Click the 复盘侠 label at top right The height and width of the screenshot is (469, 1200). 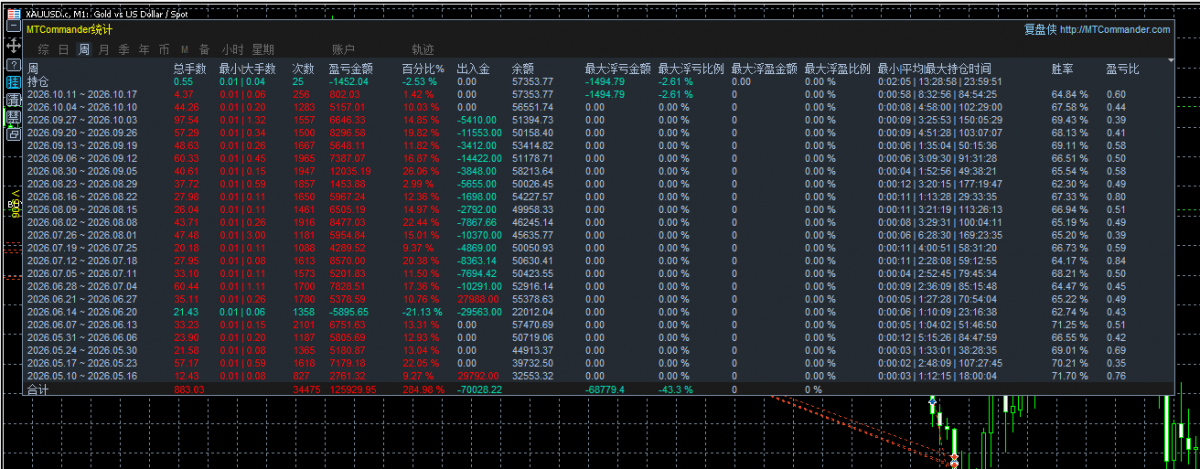click(x=1039, y=30)
